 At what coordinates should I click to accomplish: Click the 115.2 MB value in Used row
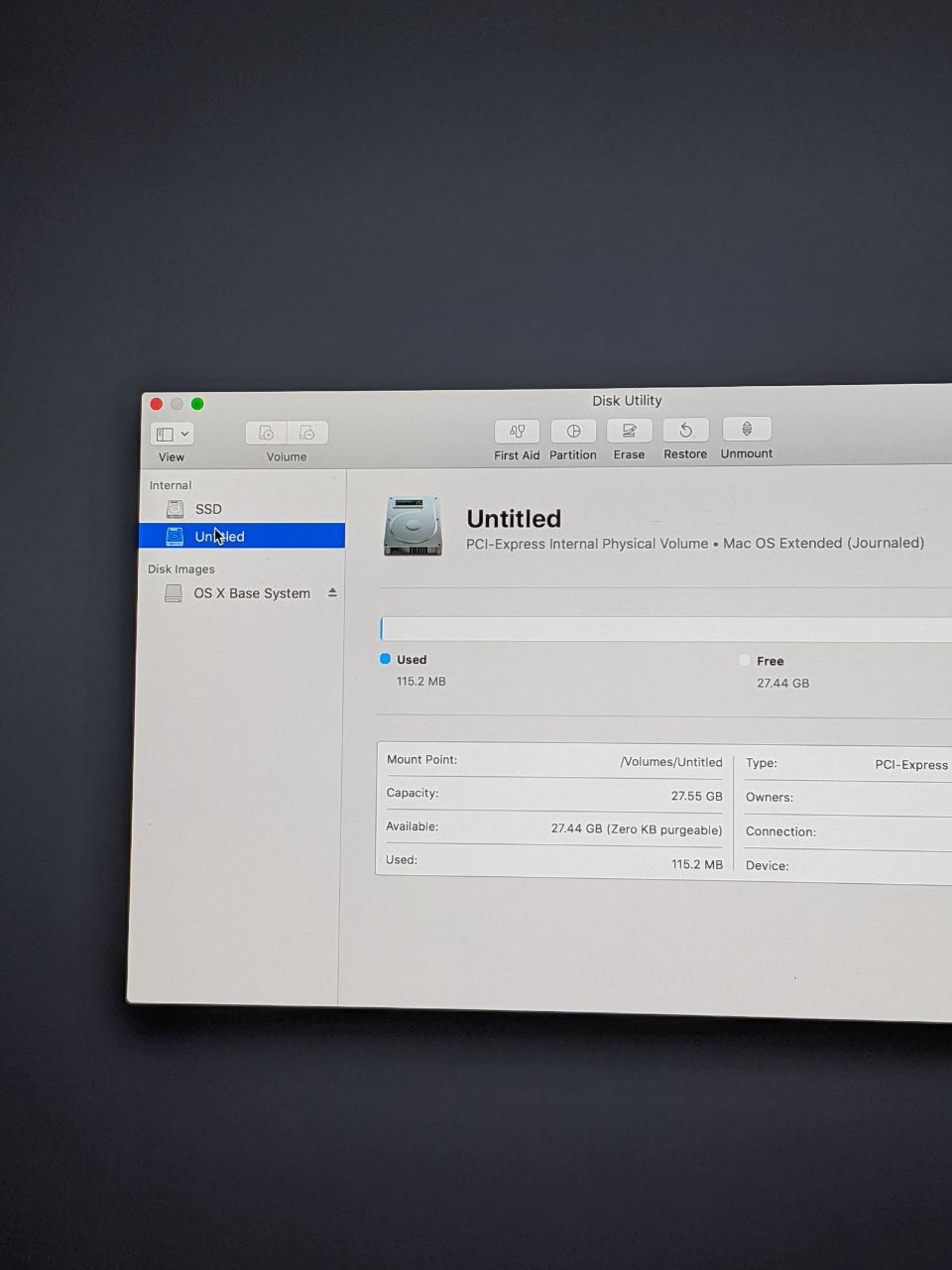[697, 864]
